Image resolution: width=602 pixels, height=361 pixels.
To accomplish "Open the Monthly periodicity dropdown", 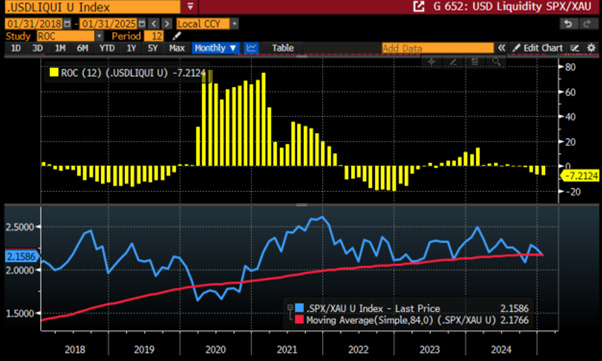I will [215, 48].
